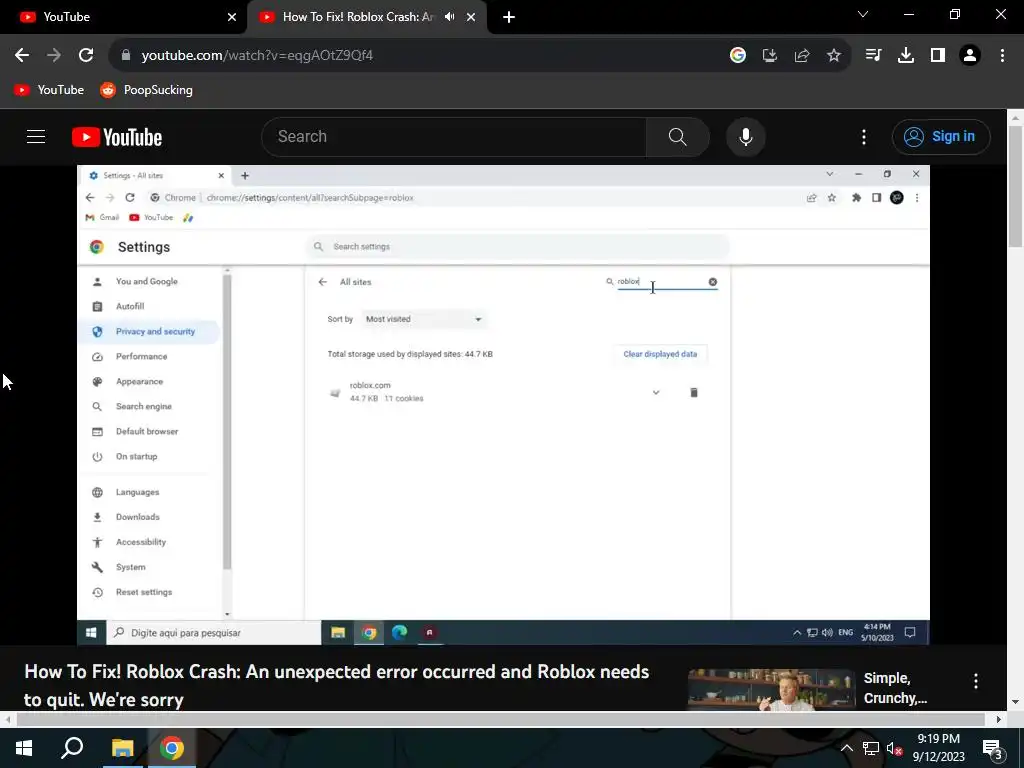1024x768 pixels.
Task: Open the PoopSucking bookmark
Action: click(x=146, y=90)
